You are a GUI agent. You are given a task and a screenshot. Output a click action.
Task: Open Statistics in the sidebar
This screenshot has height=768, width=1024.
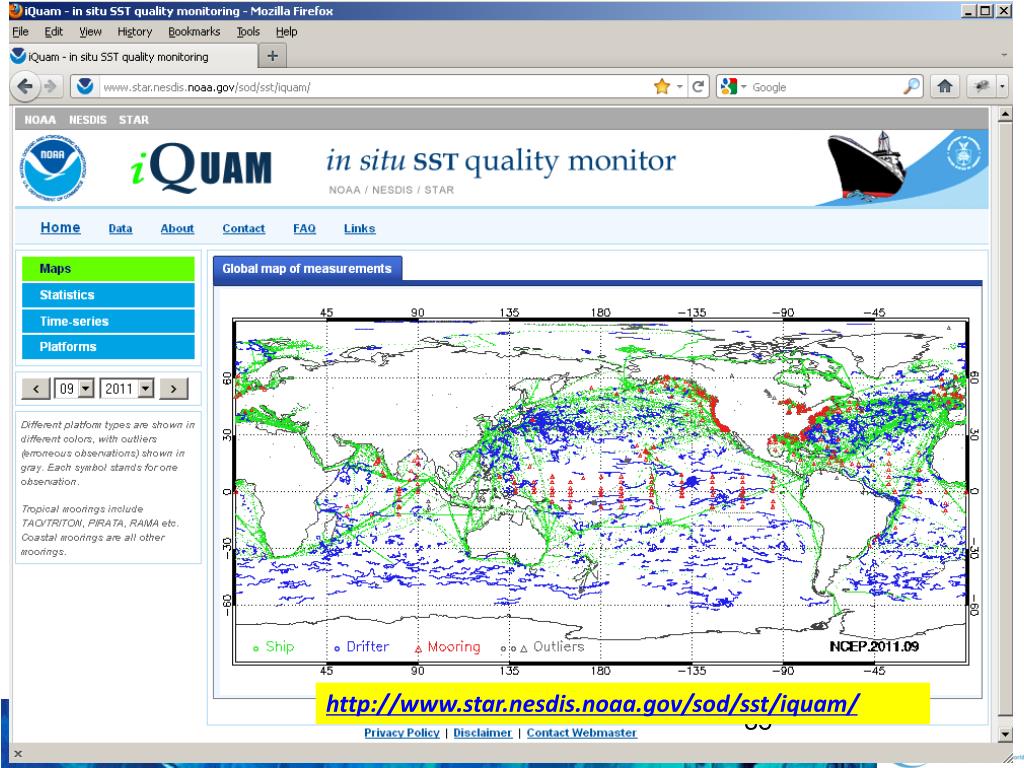click(108, 295)
